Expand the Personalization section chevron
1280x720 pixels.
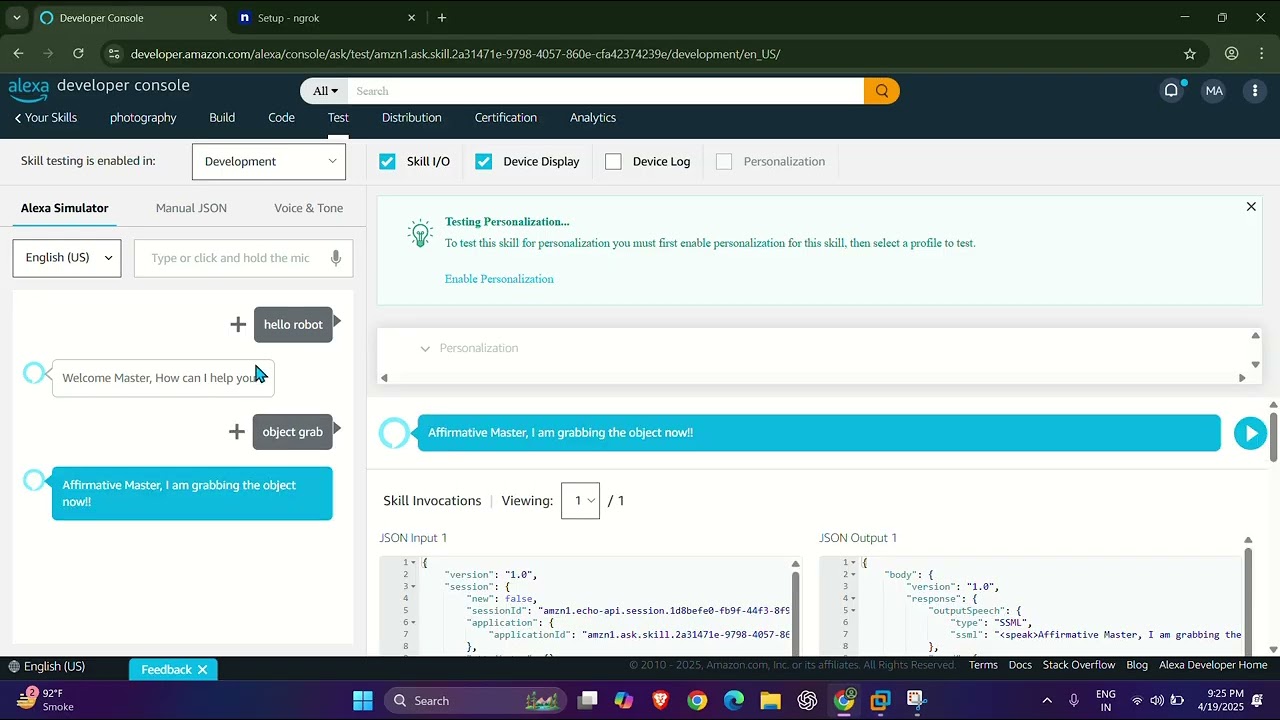425,349
